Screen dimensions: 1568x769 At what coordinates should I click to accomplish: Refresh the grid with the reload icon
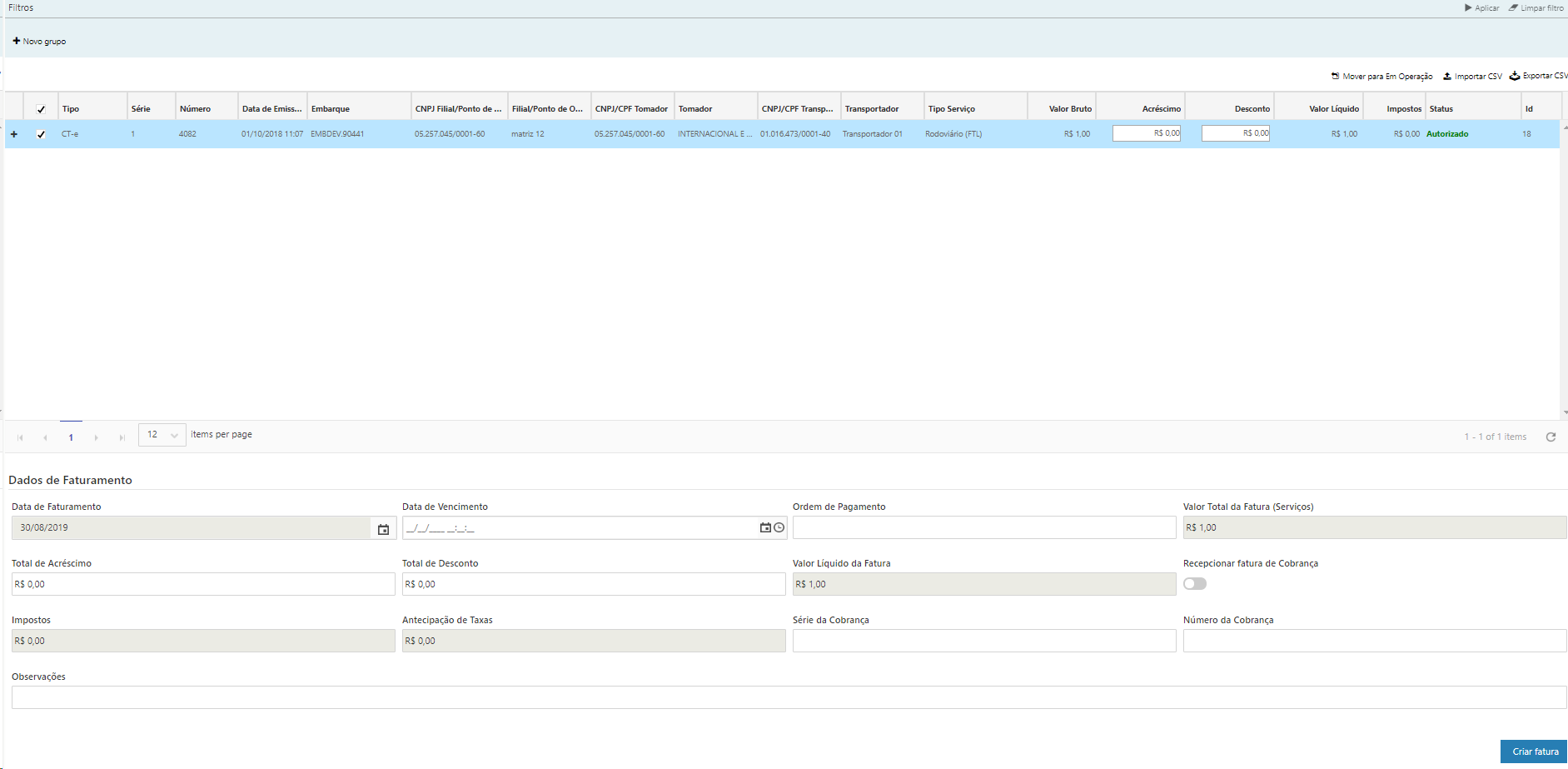tap(1551, 437)
